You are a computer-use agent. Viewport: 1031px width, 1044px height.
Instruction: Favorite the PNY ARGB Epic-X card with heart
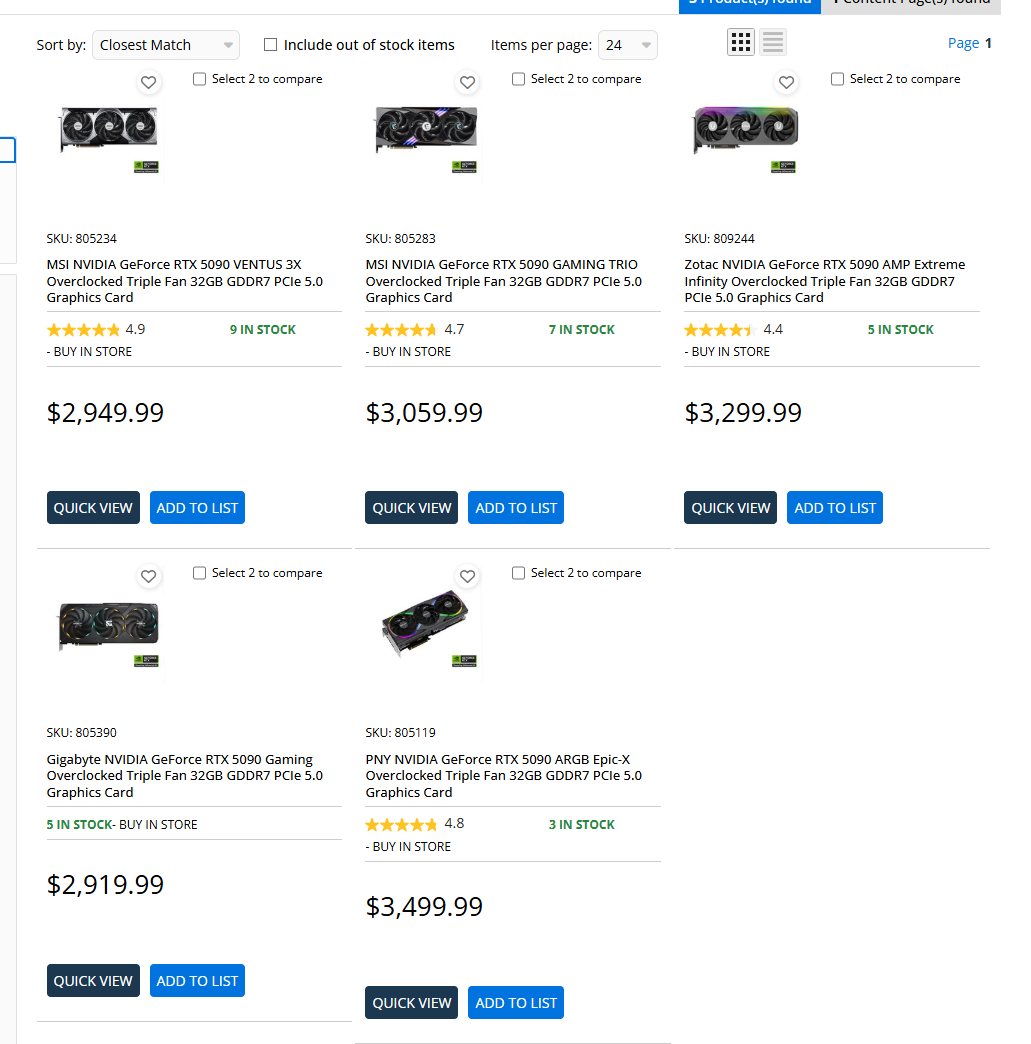point(467,576)
